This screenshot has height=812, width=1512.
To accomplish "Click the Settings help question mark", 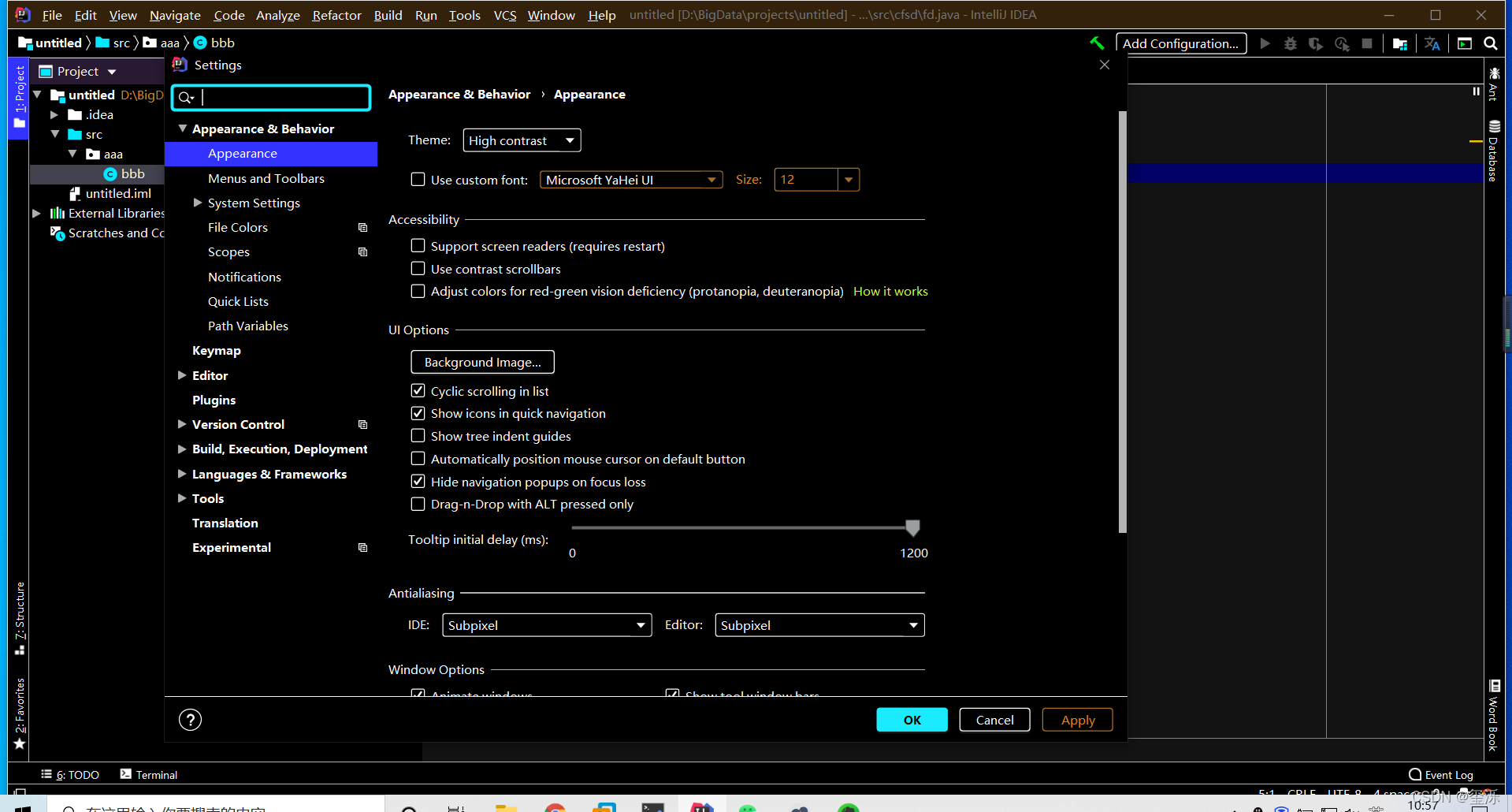I will point(190,720).
